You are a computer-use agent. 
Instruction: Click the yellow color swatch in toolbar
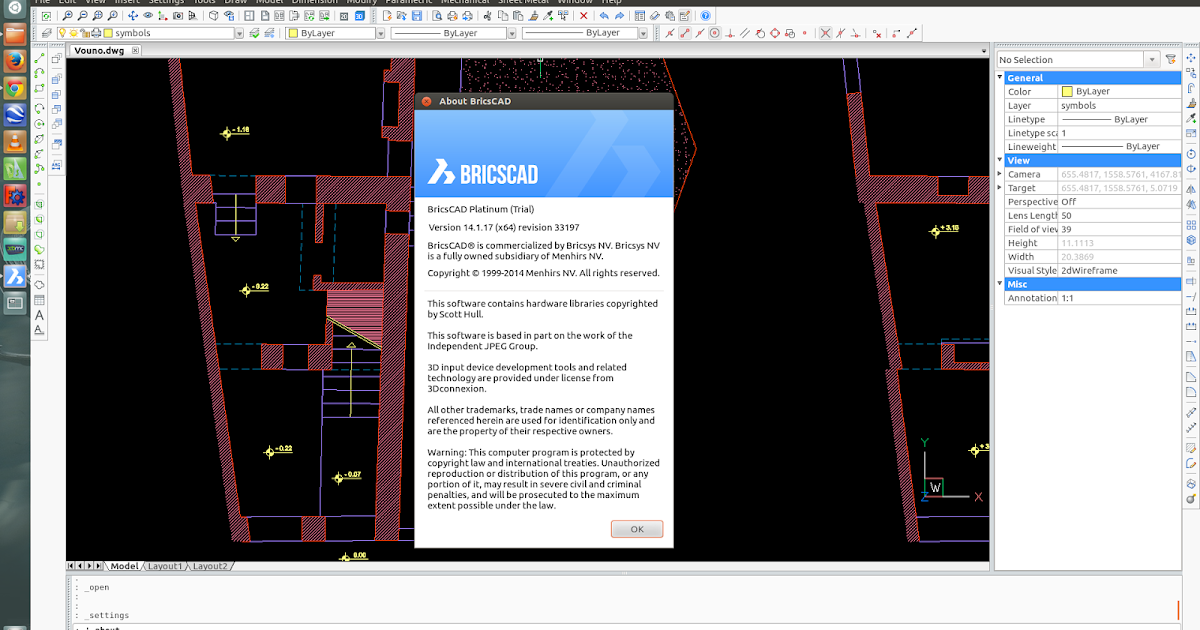pos(292,33)
